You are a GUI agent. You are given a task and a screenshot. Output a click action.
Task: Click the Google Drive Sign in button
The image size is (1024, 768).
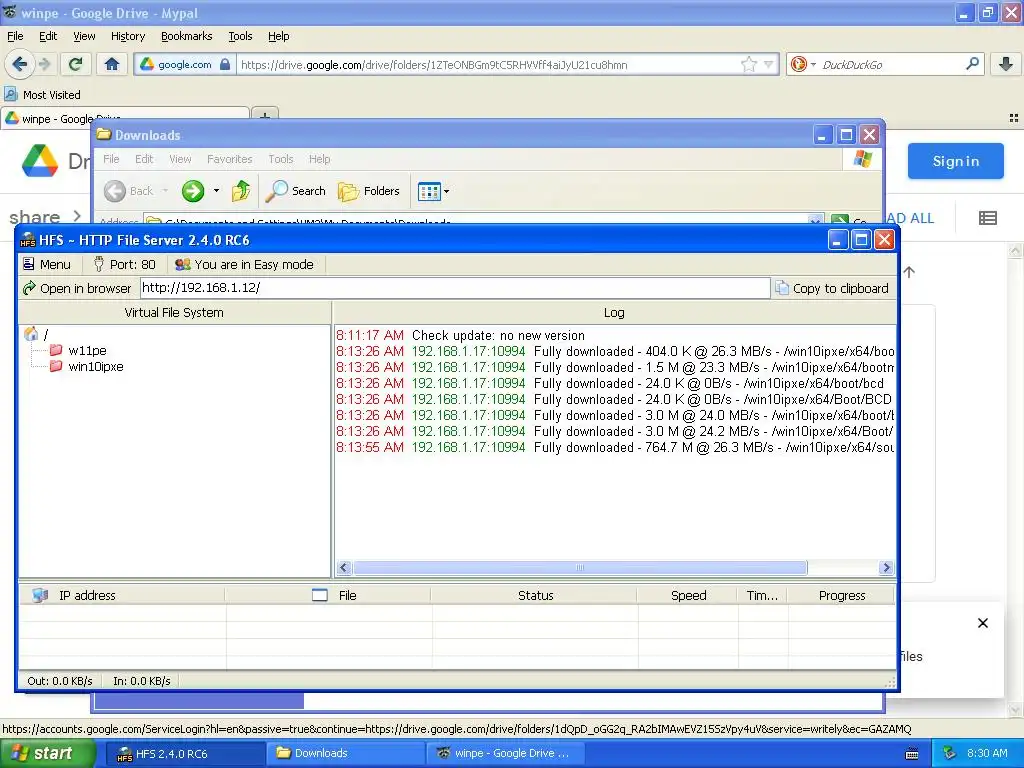click(x=955, y=161)
